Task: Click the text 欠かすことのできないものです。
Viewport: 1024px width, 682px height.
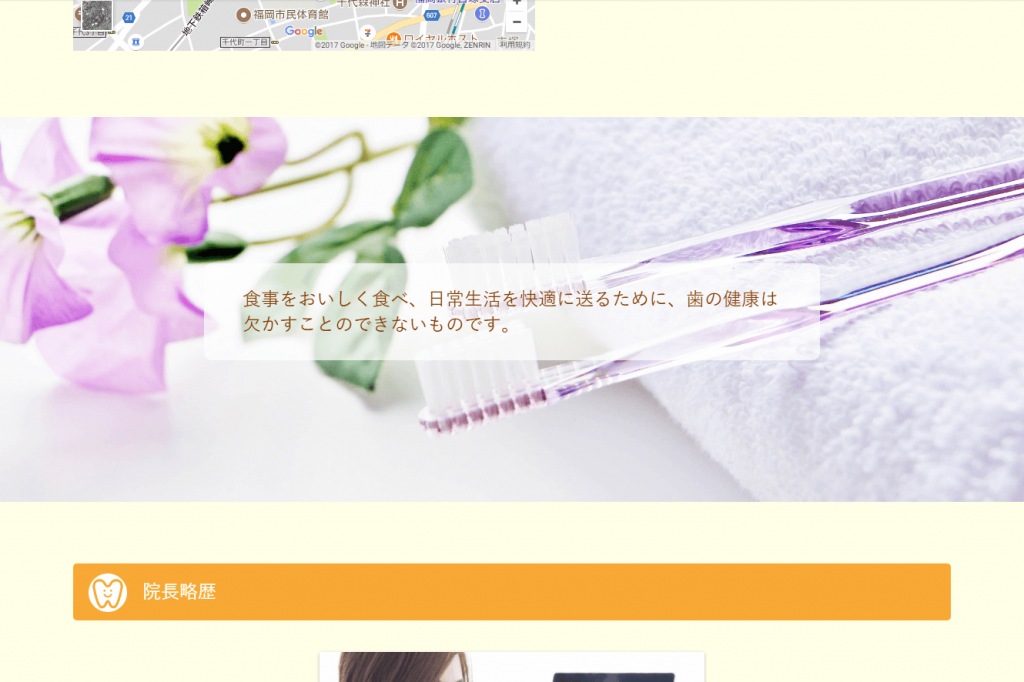Action: (379, 324)
